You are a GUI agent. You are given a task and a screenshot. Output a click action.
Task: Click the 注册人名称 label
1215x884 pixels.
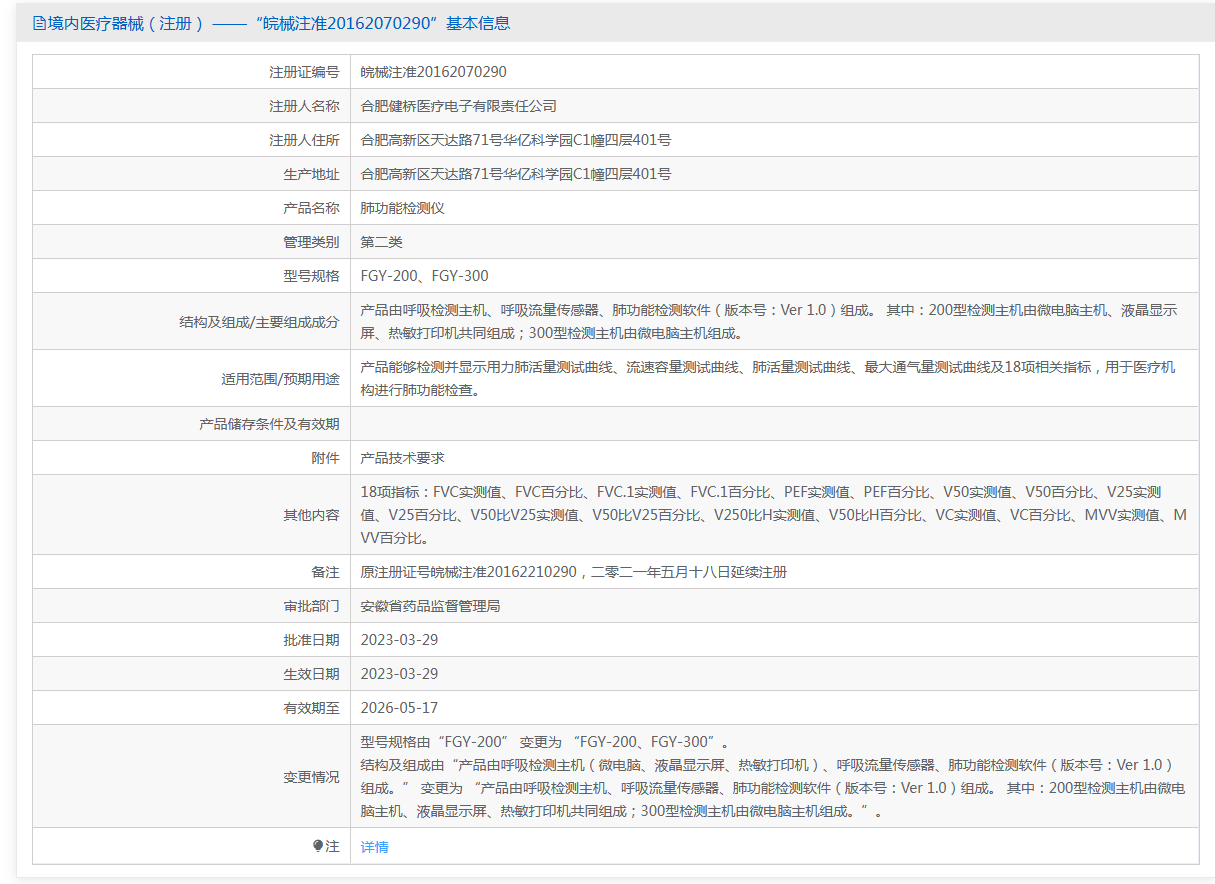pyautogui.click(x=304, y=106)
